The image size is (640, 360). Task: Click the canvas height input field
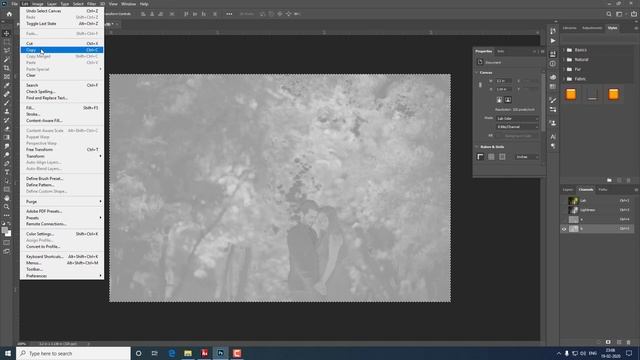[504, 89]
